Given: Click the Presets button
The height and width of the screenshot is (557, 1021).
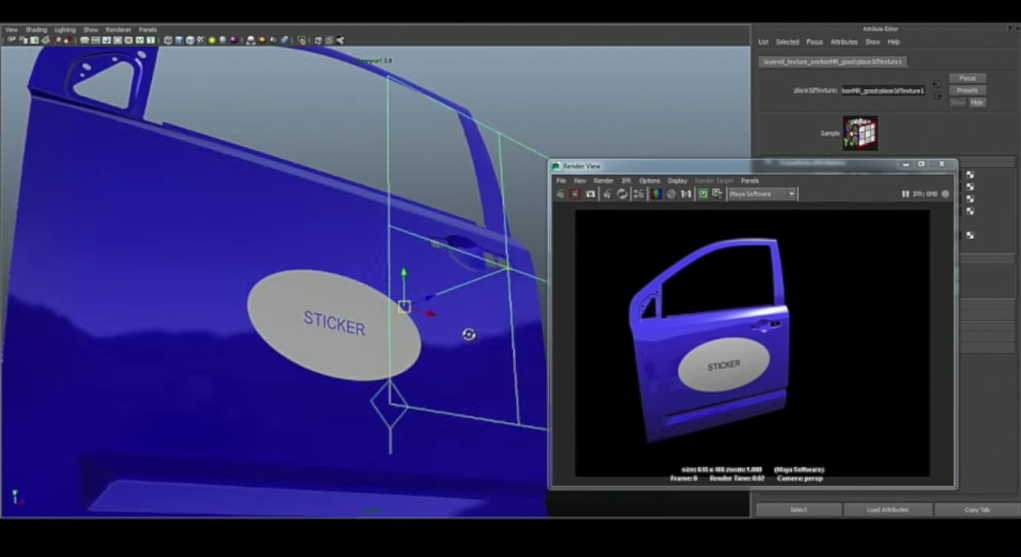Looking at the screenshot, I should point(967,90).
